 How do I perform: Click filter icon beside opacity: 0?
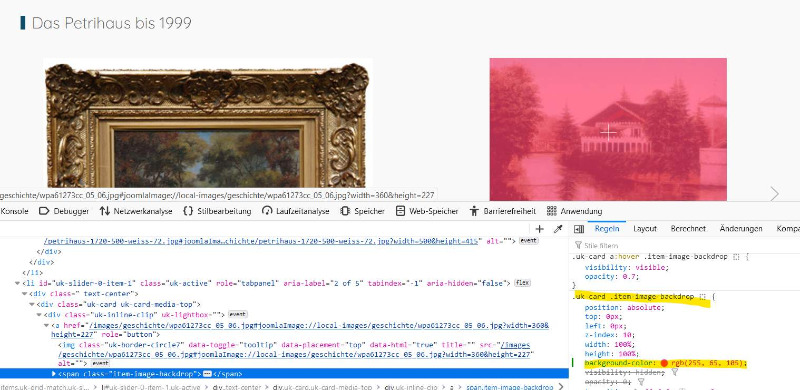point(641,381)
